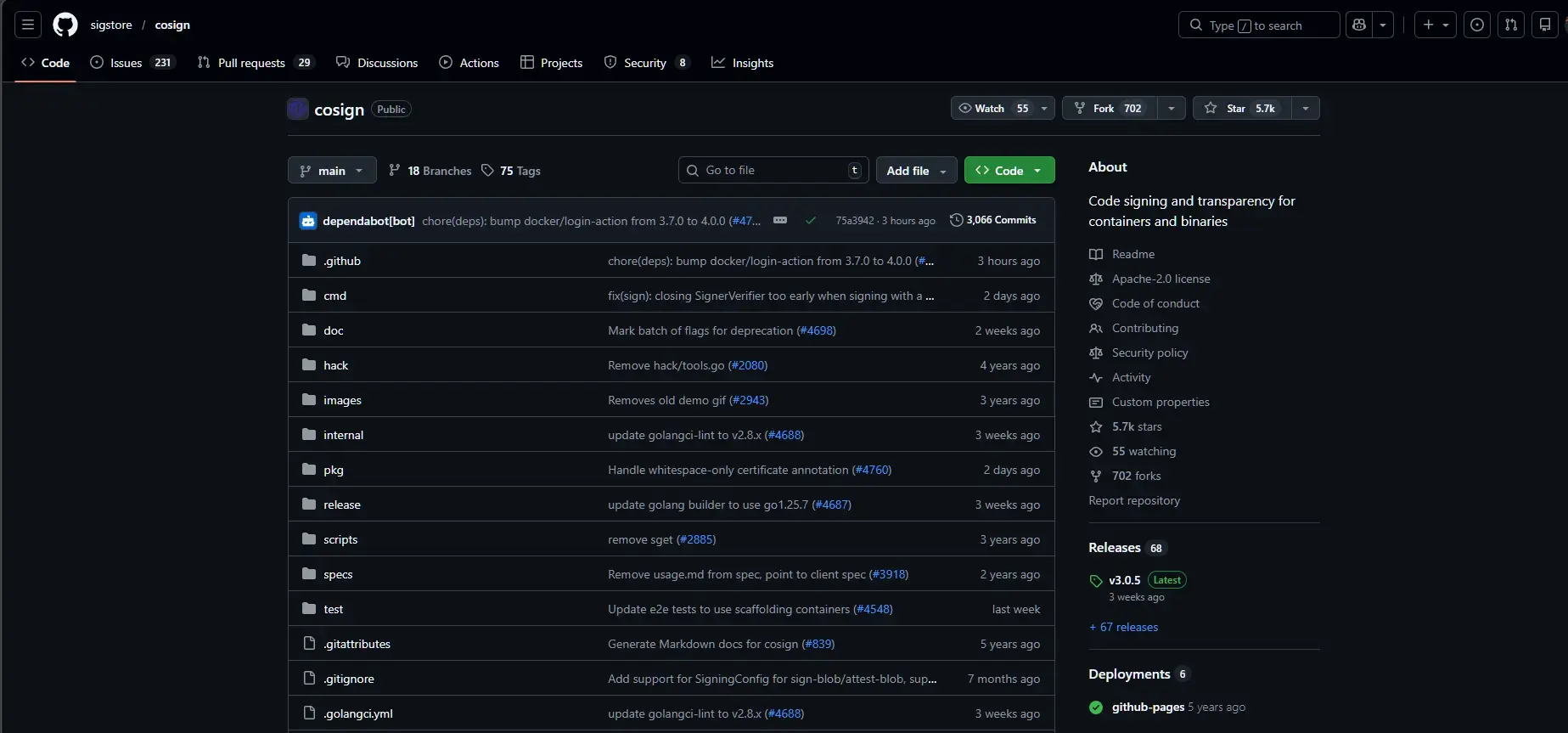This screenshot has width=1568, height=733.
Task: Open the Actions tab
Action: pos(469,62)
